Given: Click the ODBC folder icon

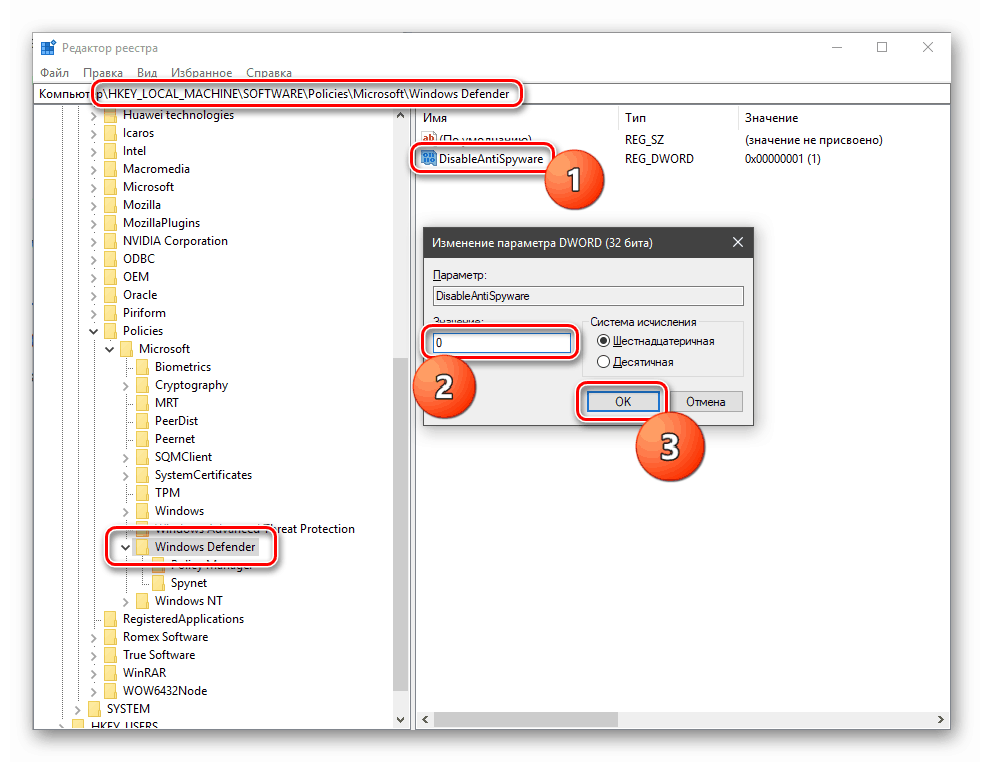Looking at the screenshot, I should pos(110,258).
